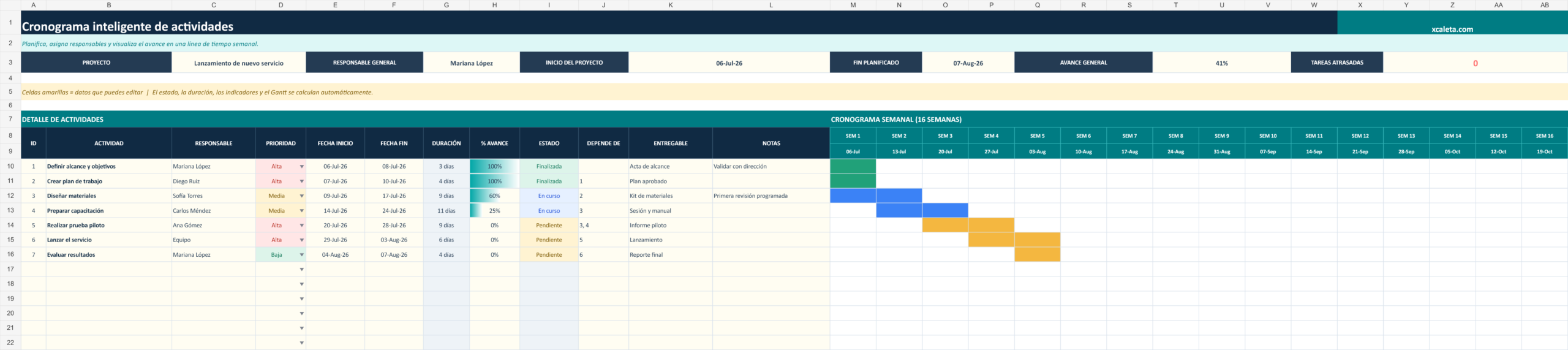Image resolution: width=1568 pixels, height=350 pixels.
Task: Click the 25% progress bar for Preparar capacitación
Action: 494,210
